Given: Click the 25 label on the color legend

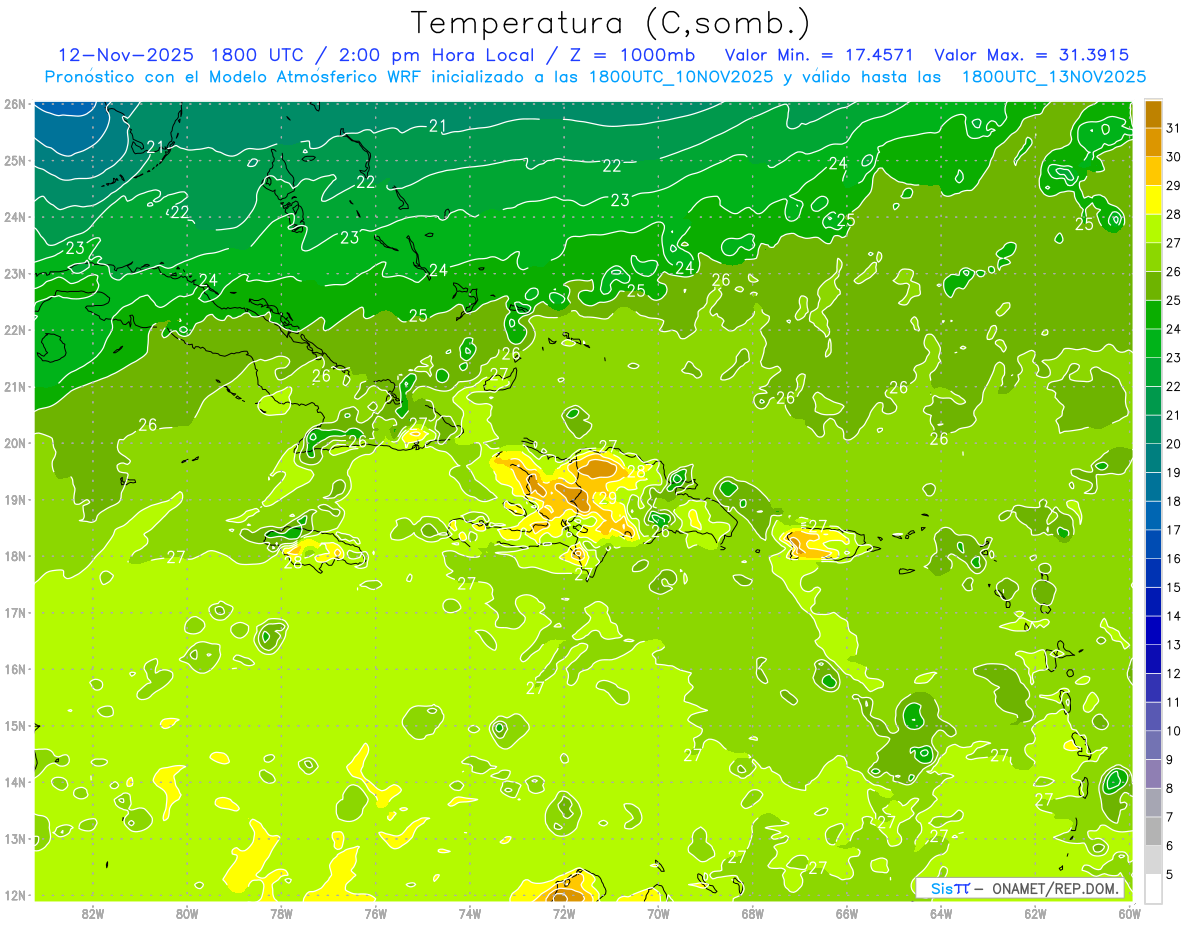Looking at the screenshot, I should 1173,300.
